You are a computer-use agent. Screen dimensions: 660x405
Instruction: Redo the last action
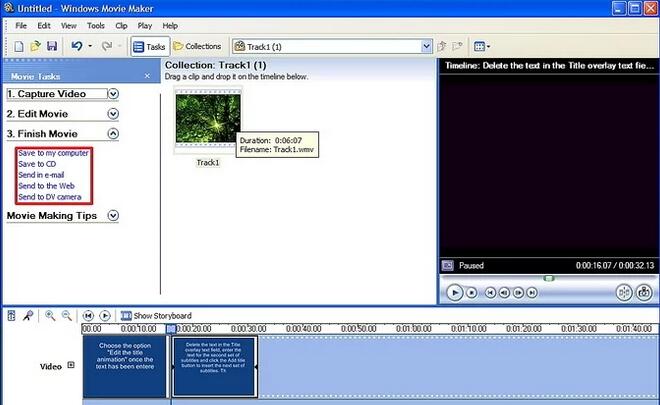107,46
